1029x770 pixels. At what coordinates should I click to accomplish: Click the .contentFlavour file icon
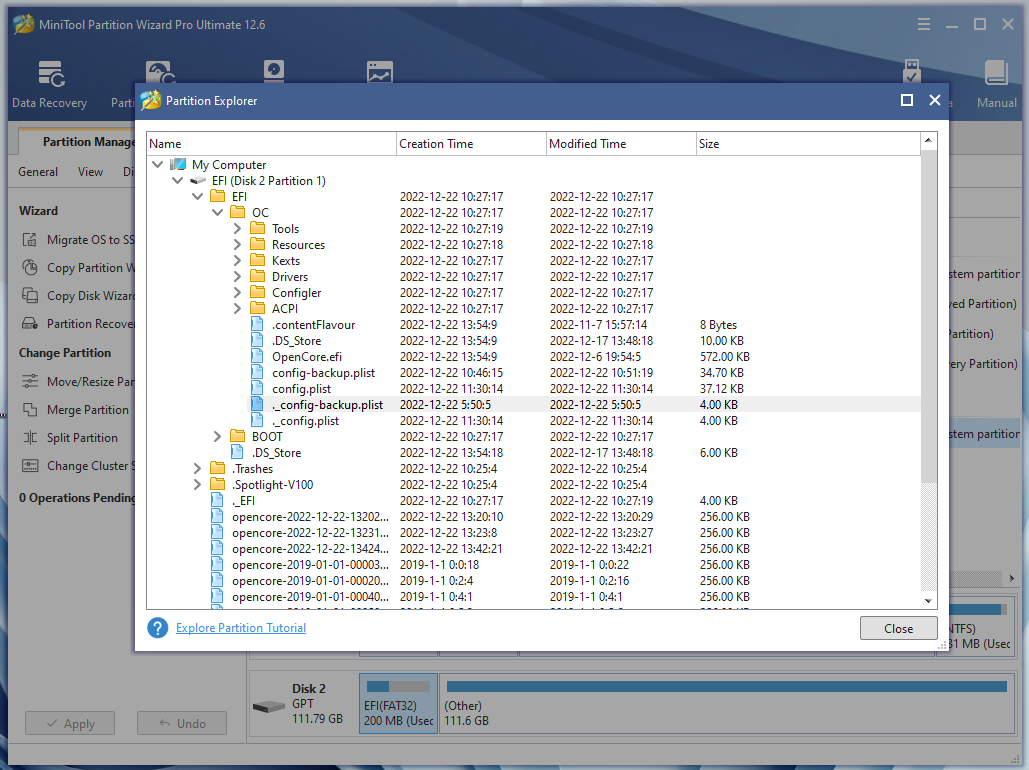(x=257, y=324)
